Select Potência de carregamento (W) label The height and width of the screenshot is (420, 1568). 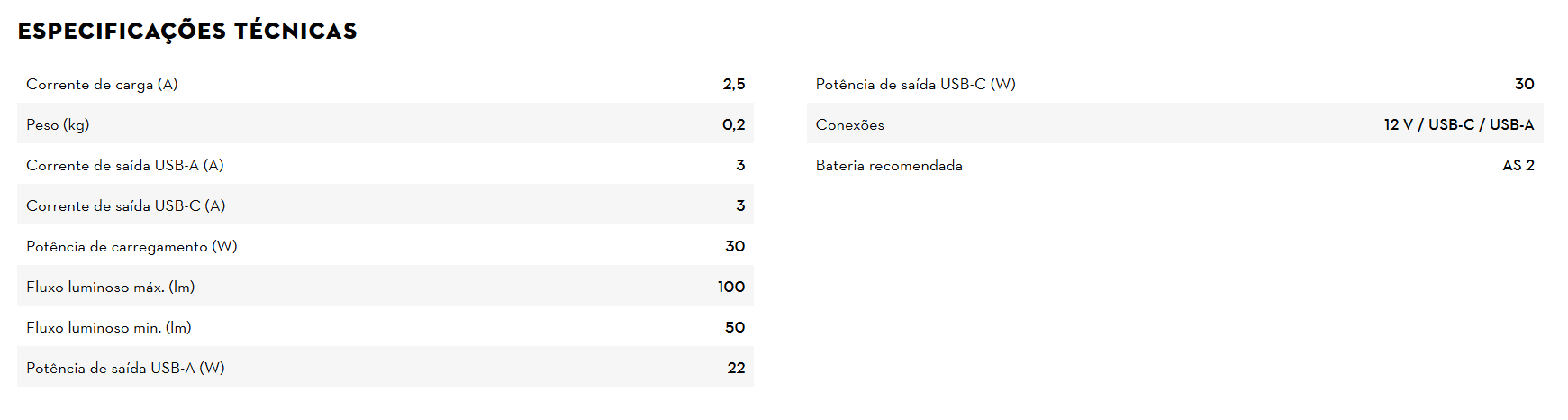[131, 246]
